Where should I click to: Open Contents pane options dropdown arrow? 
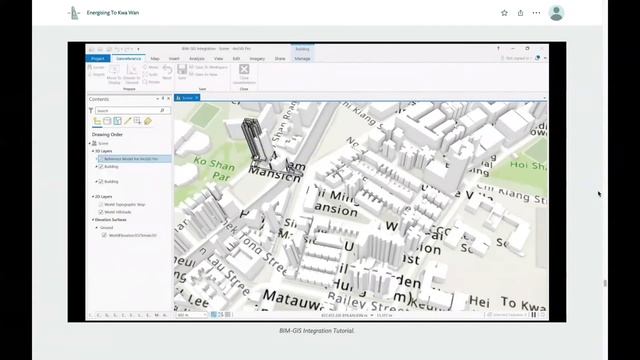[158, 99]
